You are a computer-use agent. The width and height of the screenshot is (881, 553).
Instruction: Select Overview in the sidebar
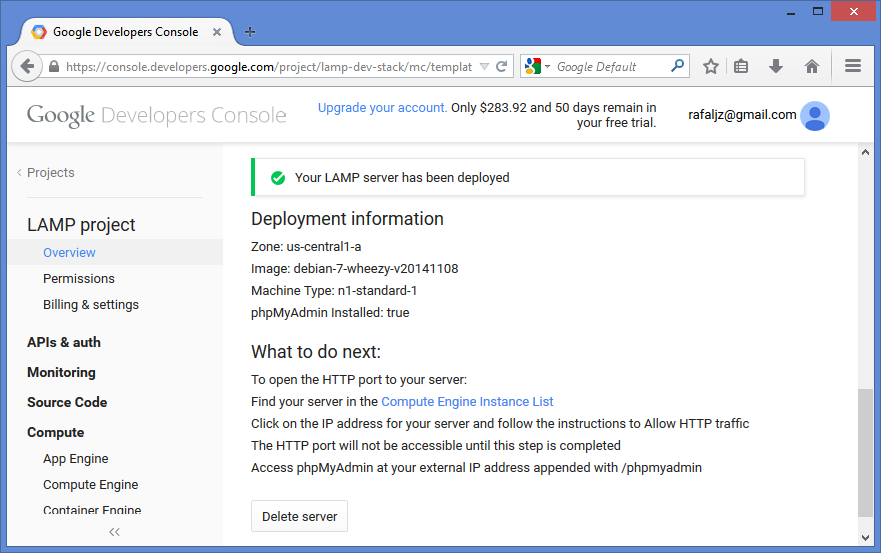69,252
